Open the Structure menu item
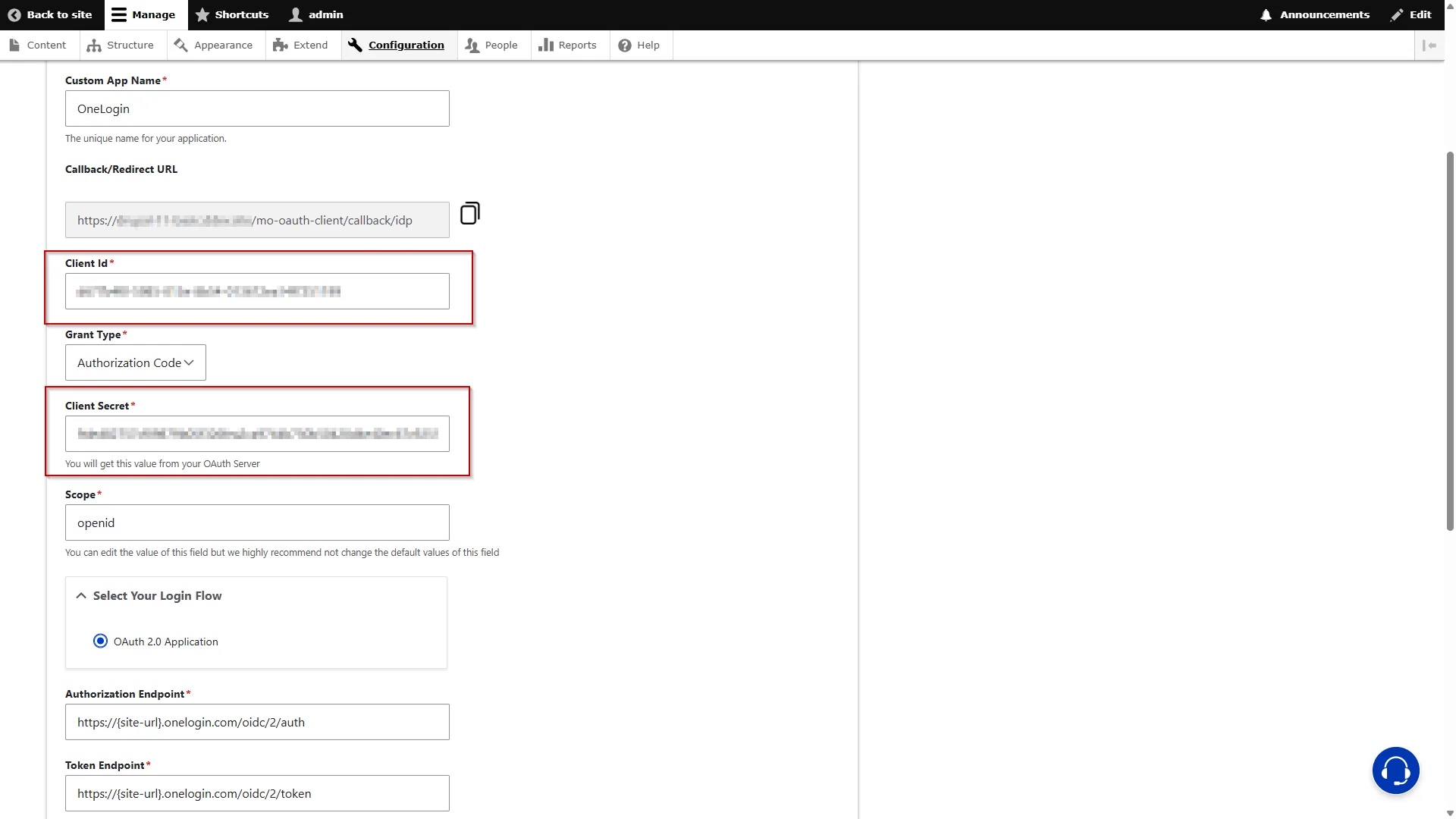The height and width of the screenshot is (819, 1456). pyautogui.click(x=121, y=45)
